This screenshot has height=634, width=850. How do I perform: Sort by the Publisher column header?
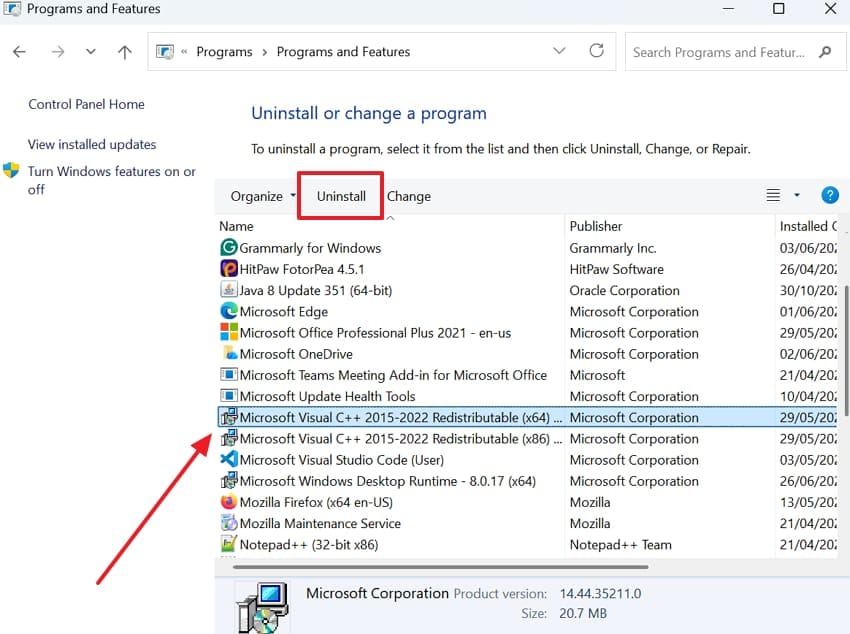[596, 227]
